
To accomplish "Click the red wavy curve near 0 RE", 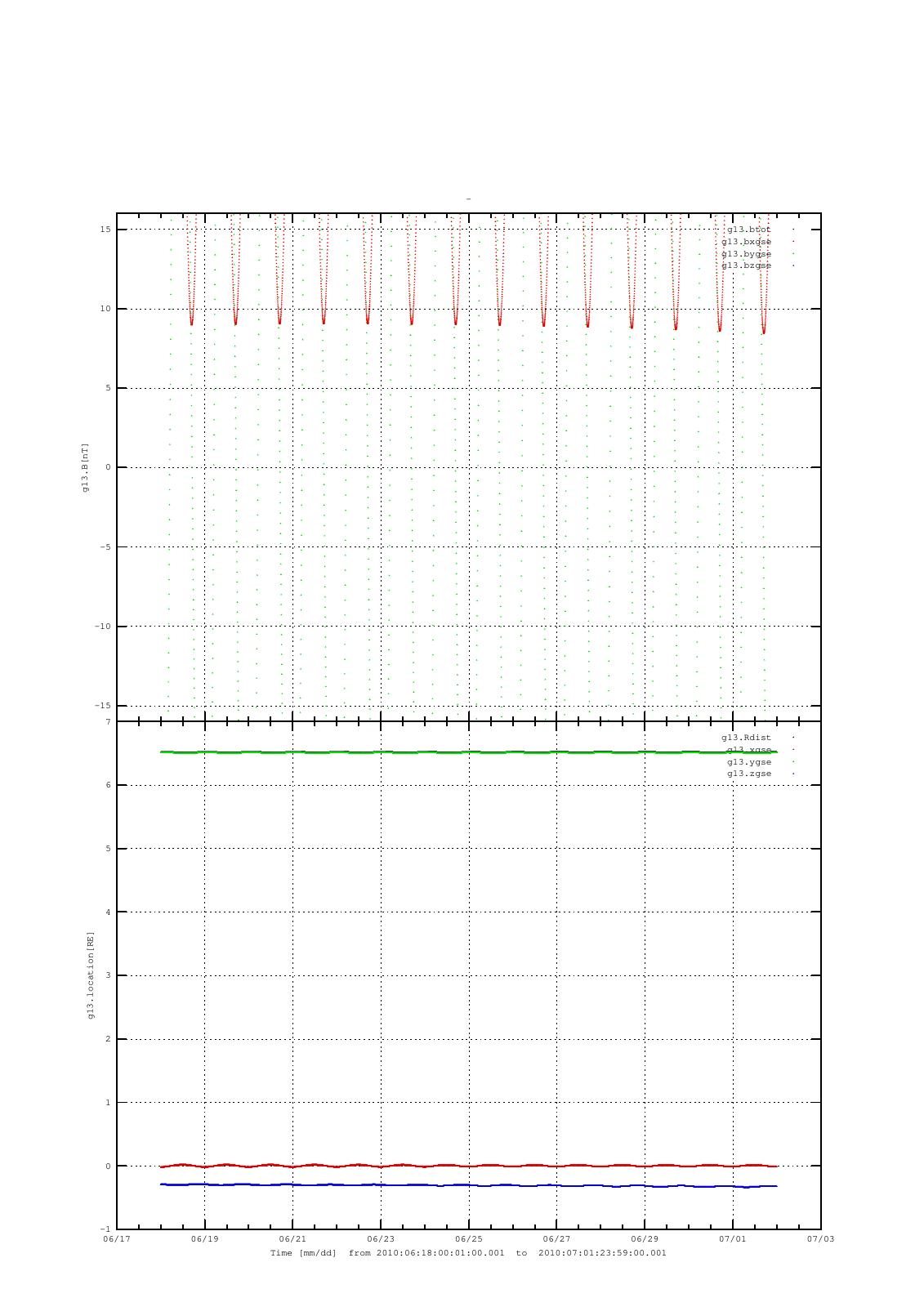I will [x=468, y=1166].
